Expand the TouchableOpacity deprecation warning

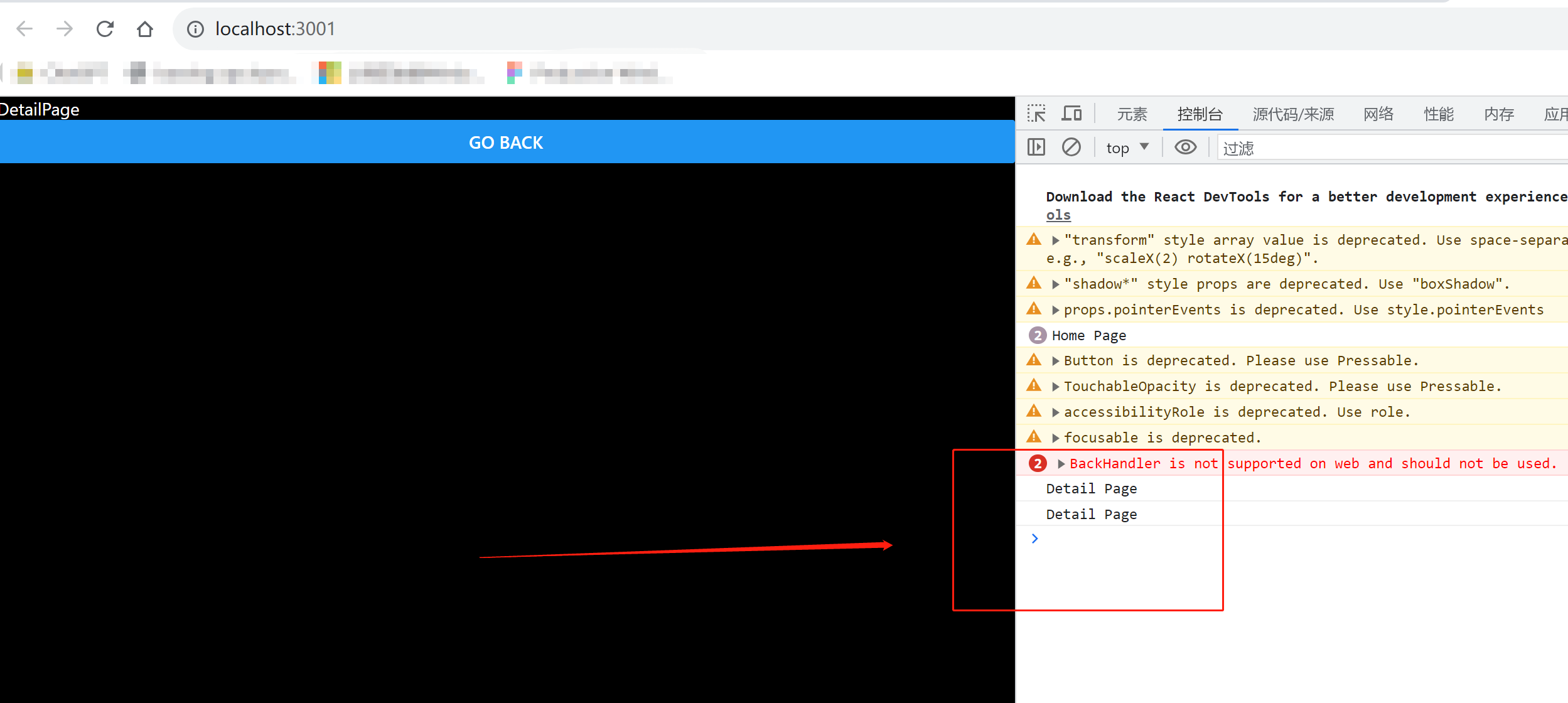(1056, 386)
